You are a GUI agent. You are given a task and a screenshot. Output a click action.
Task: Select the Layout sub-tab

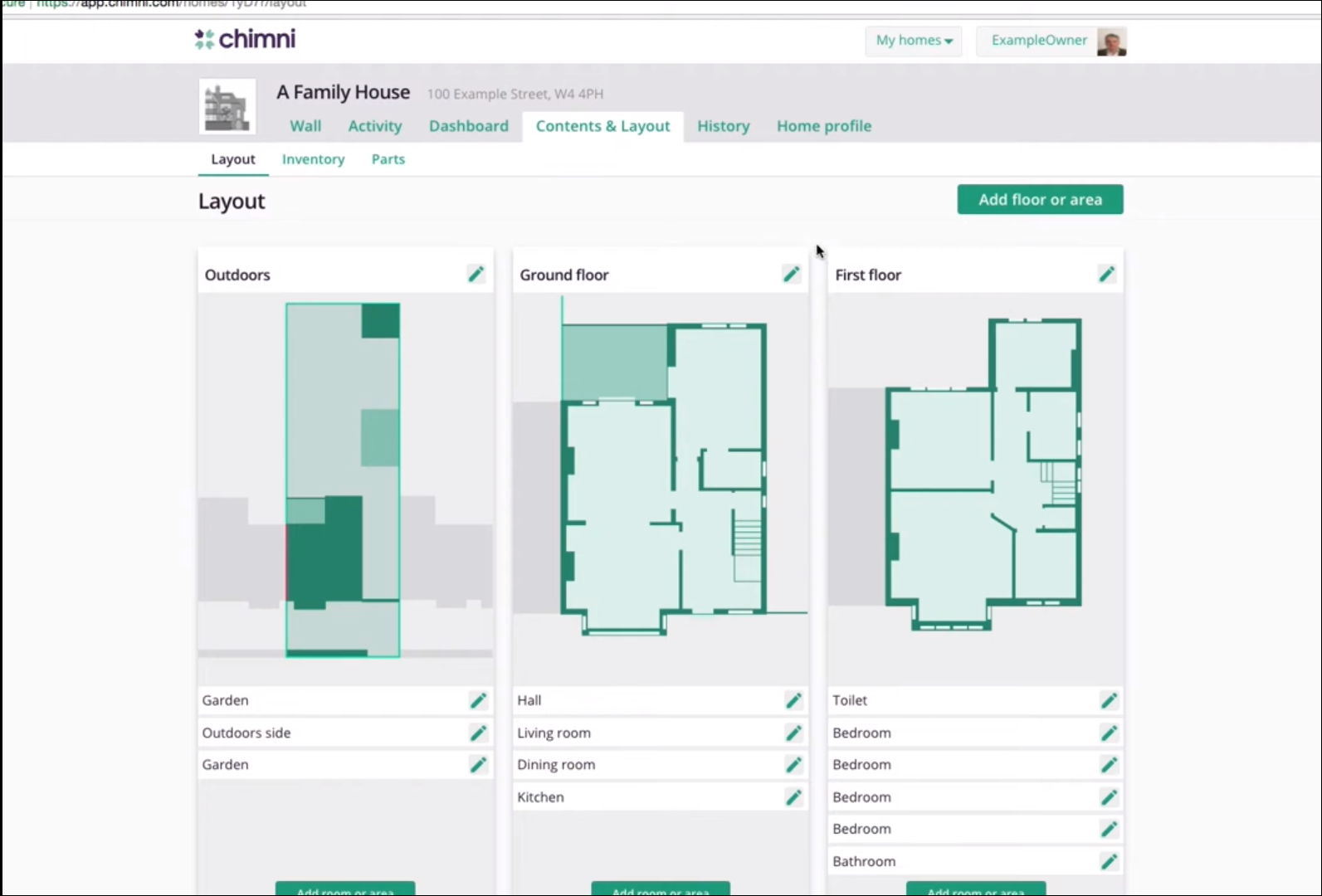pos(233,159)
